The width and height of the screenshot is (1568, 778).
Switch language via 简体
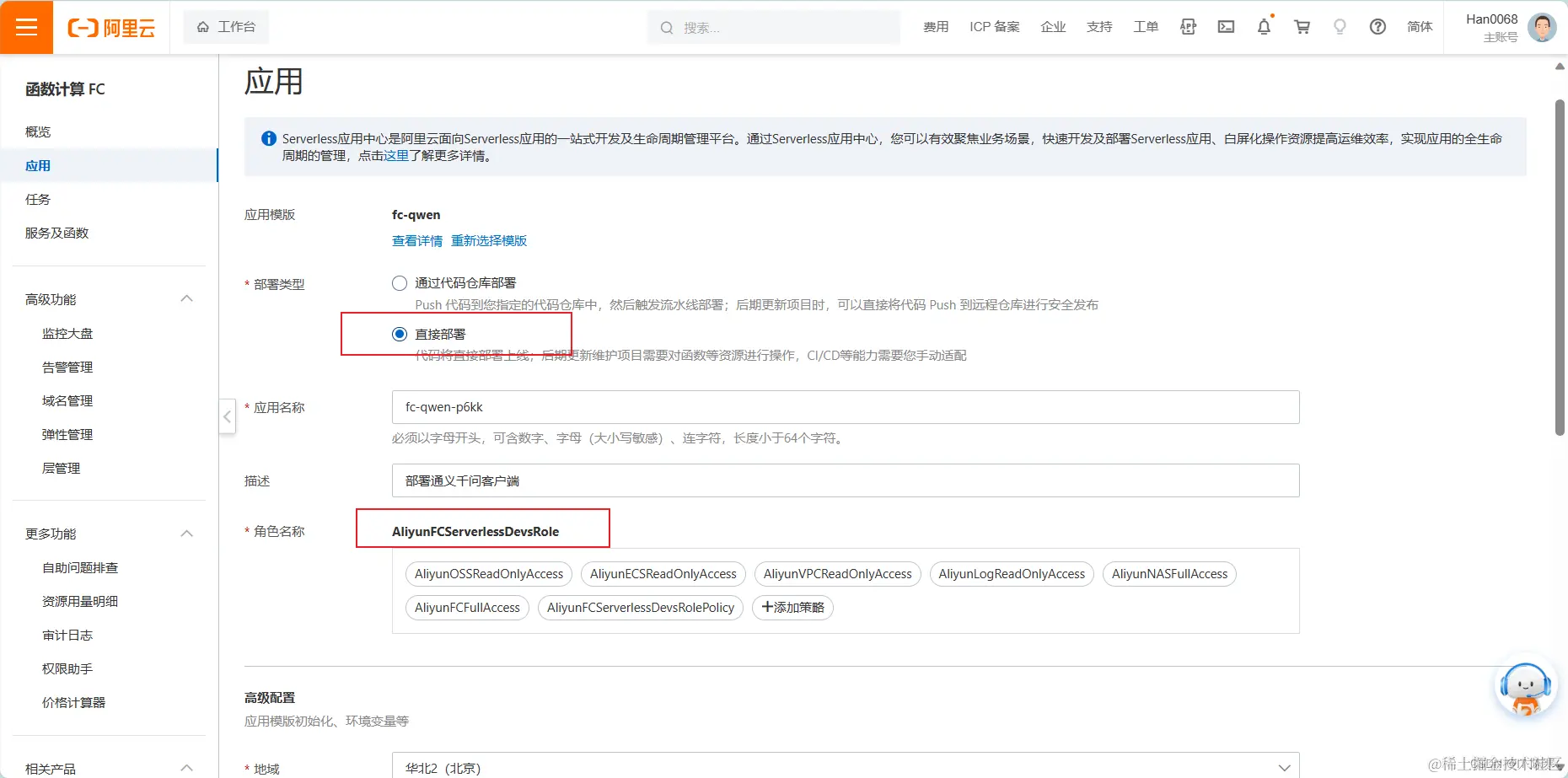pos(1420,27)
